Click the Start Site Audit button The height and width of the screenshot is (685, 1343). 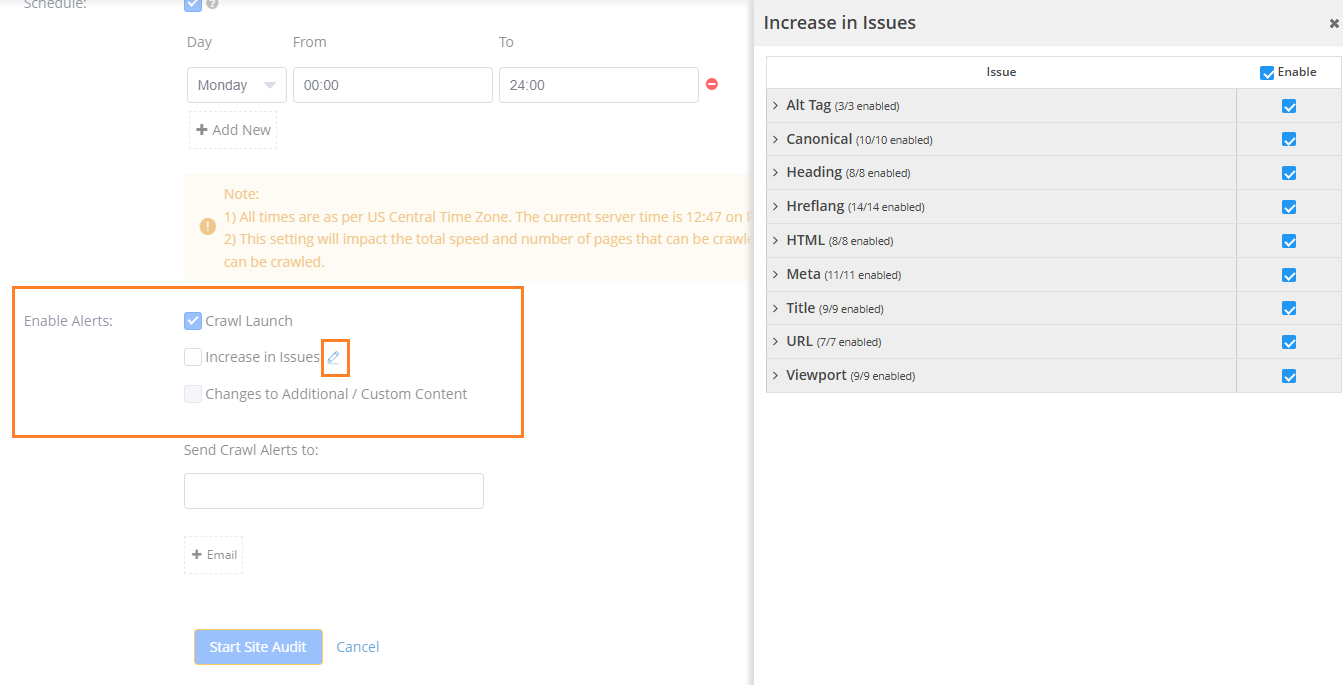pos(258,647)
